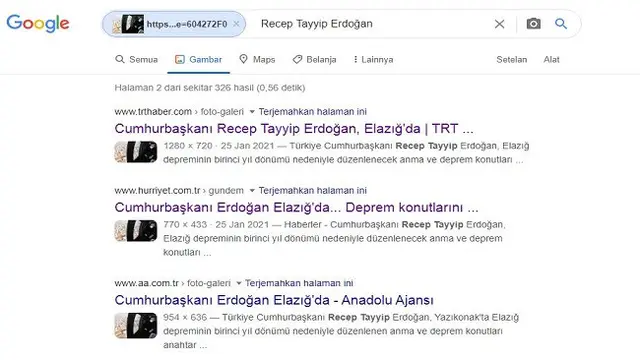The width and height of the screenshot is (640, 360).
Task: Open the Belanja tab
Action: 314,60
